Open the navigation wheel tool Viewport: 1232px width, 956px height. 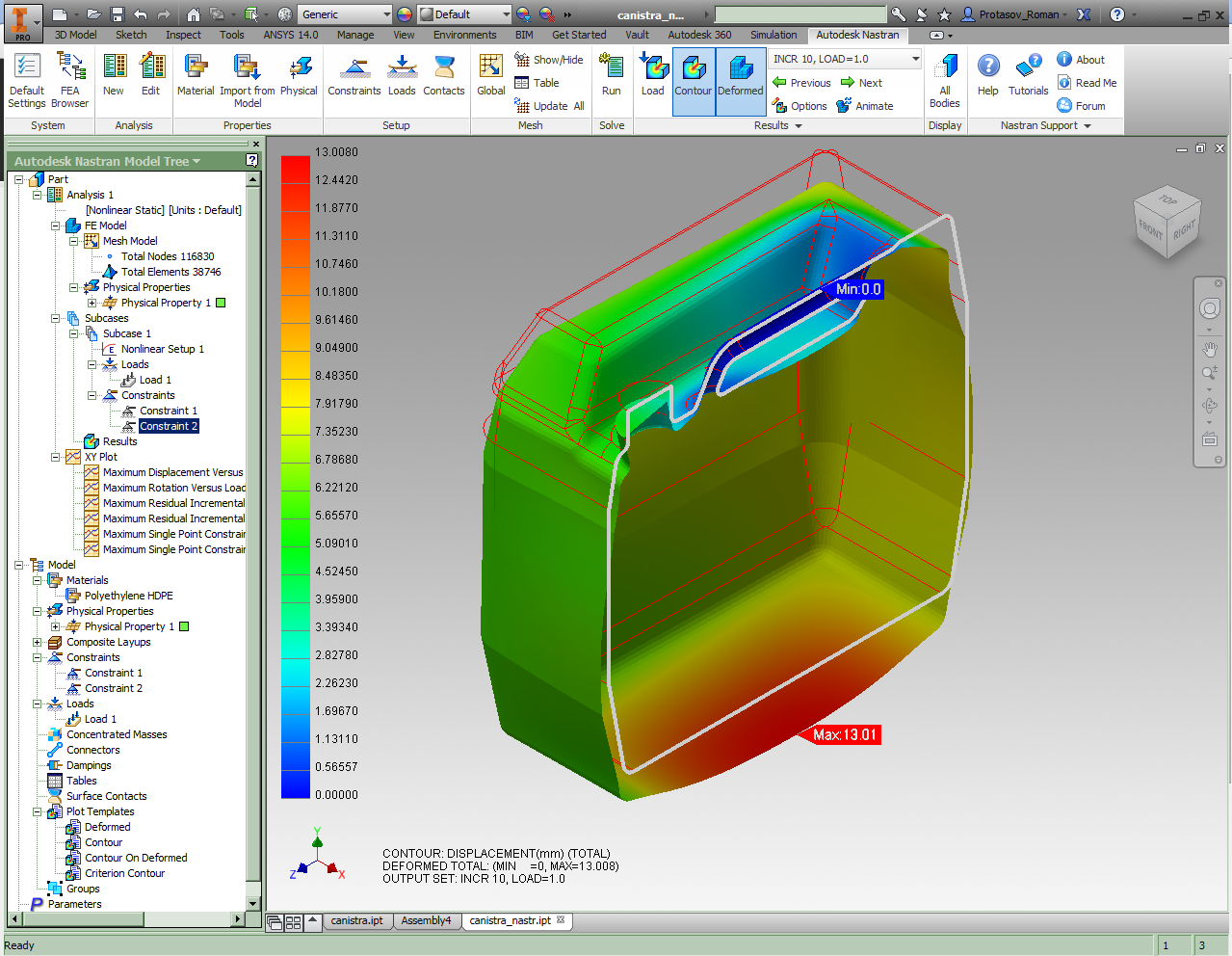coord(1210,308)
